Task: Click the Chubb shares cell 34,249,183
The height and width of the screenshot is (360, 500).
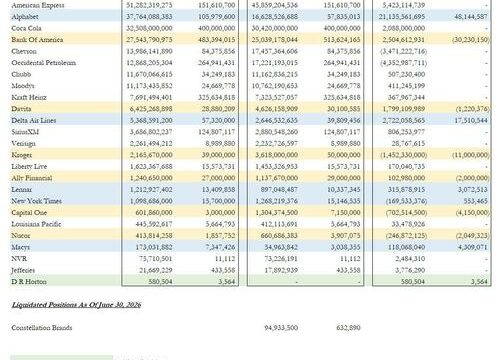Action: click(218, 74)
